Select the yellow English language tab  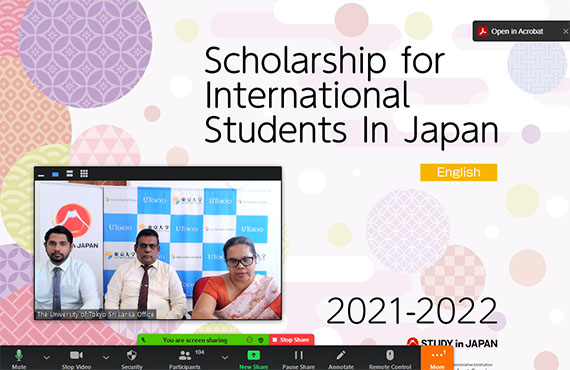458,172
